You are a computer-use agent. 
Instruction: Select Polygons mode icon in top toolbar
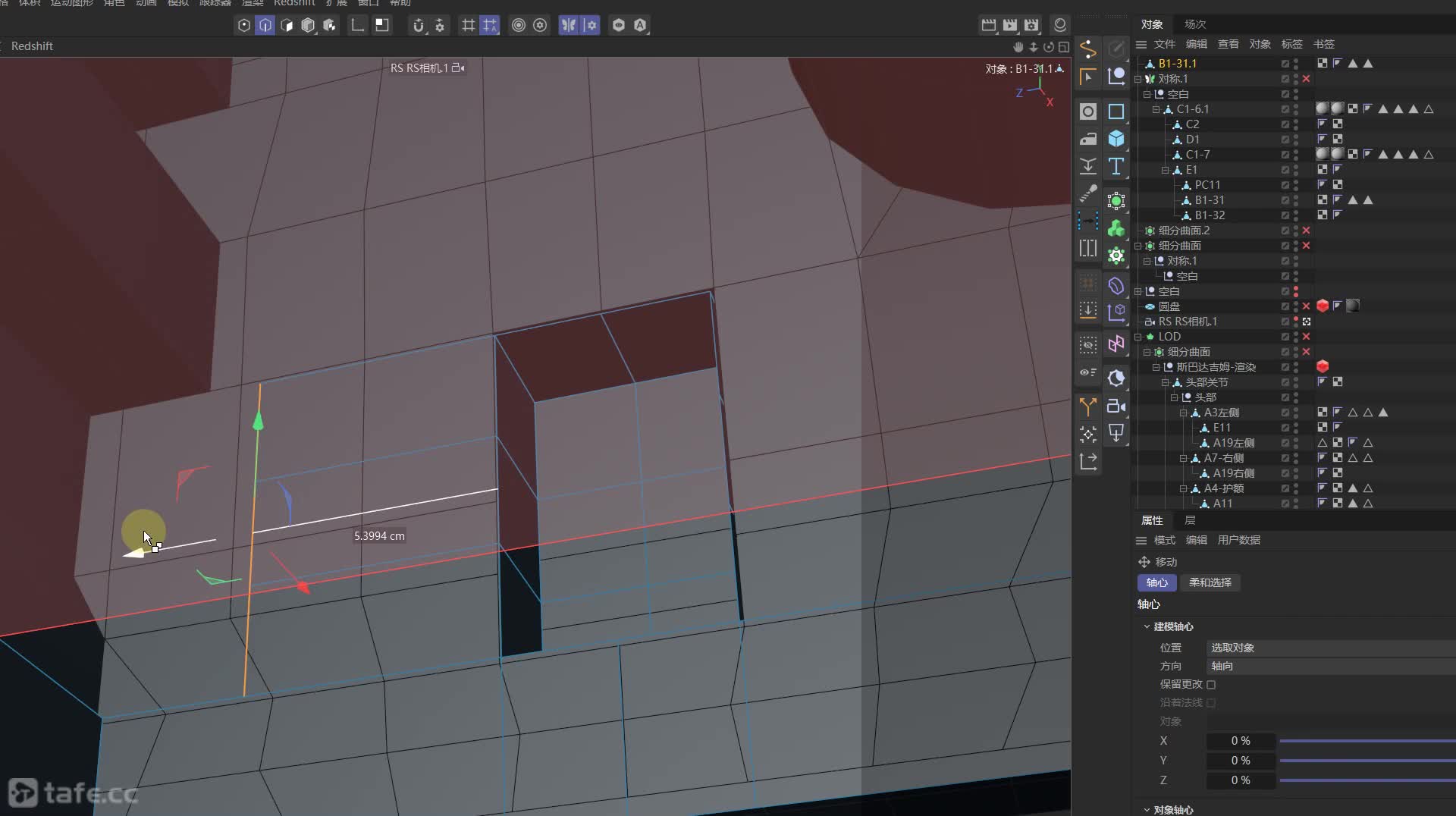287,25
